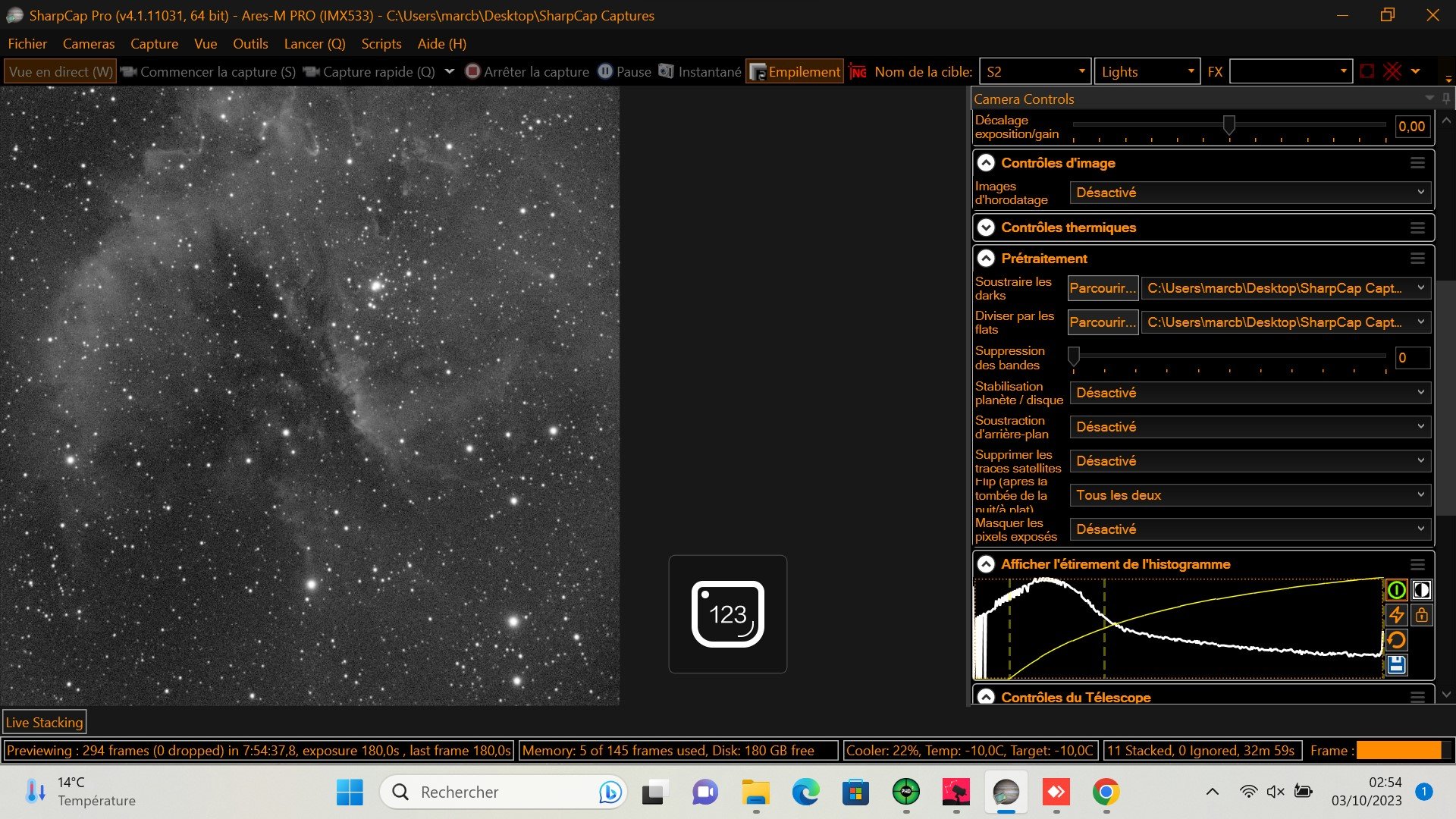Open the Cameras menu
Screen dimensions: 1456x819
click(89, 44)
